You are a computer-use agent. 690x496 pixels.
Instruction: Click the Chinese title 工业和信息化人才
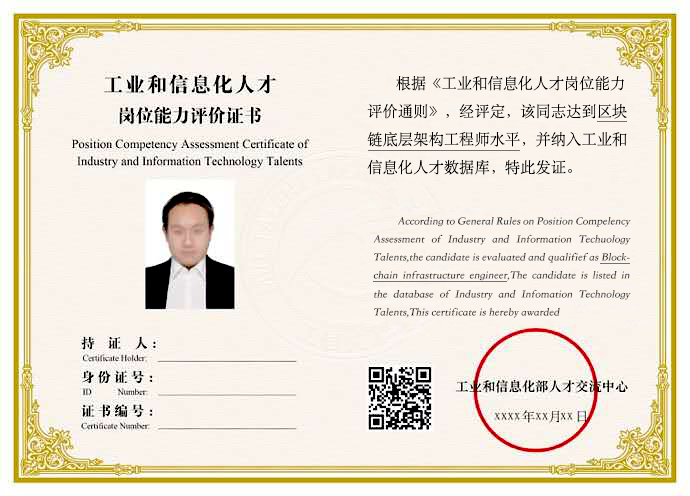[190, 85]
